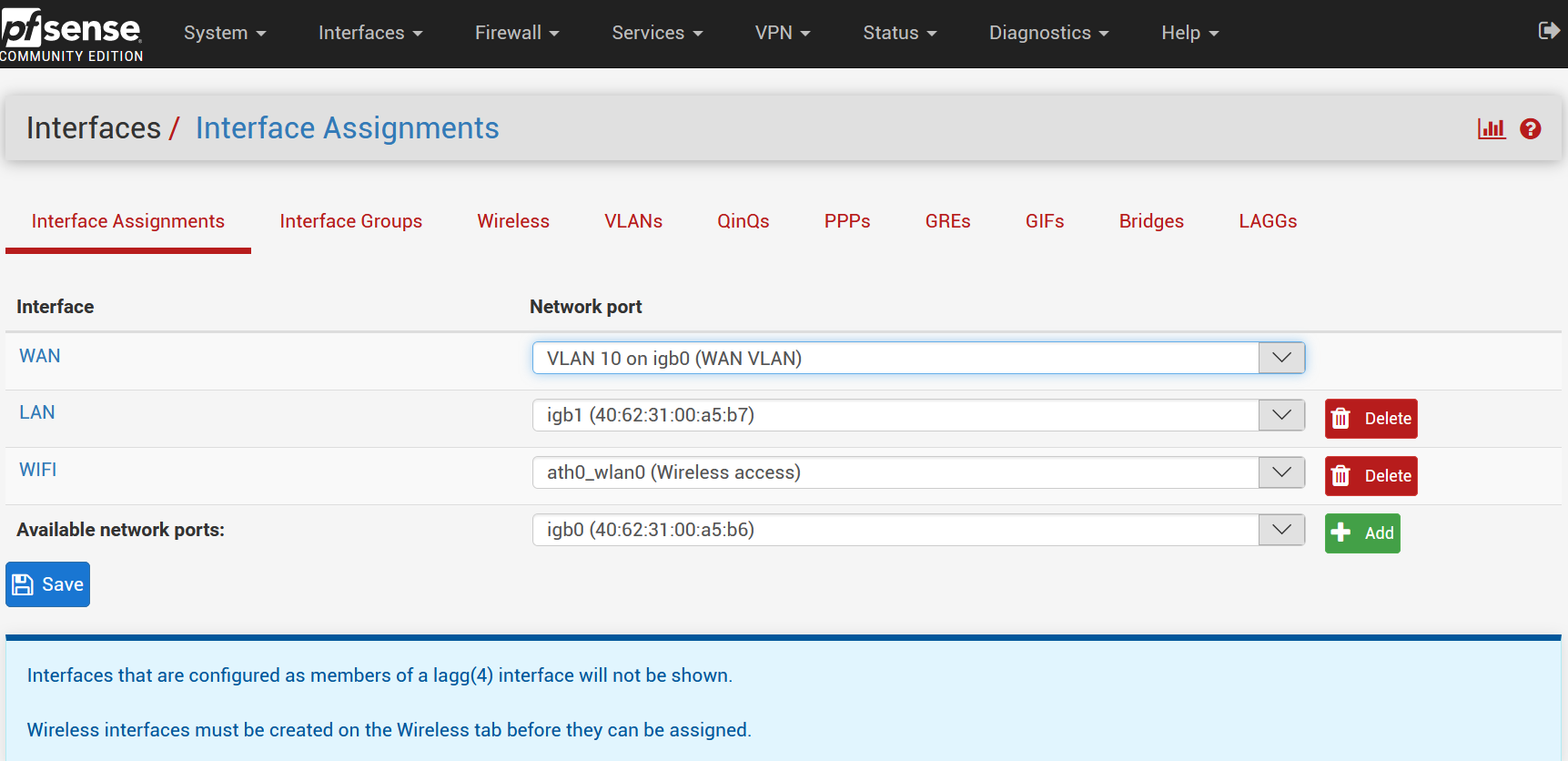Image resolution: width=1568 pixels, height=761 pixels.
Task: Save the interface assignments
Action: click(x=48, y=584)
